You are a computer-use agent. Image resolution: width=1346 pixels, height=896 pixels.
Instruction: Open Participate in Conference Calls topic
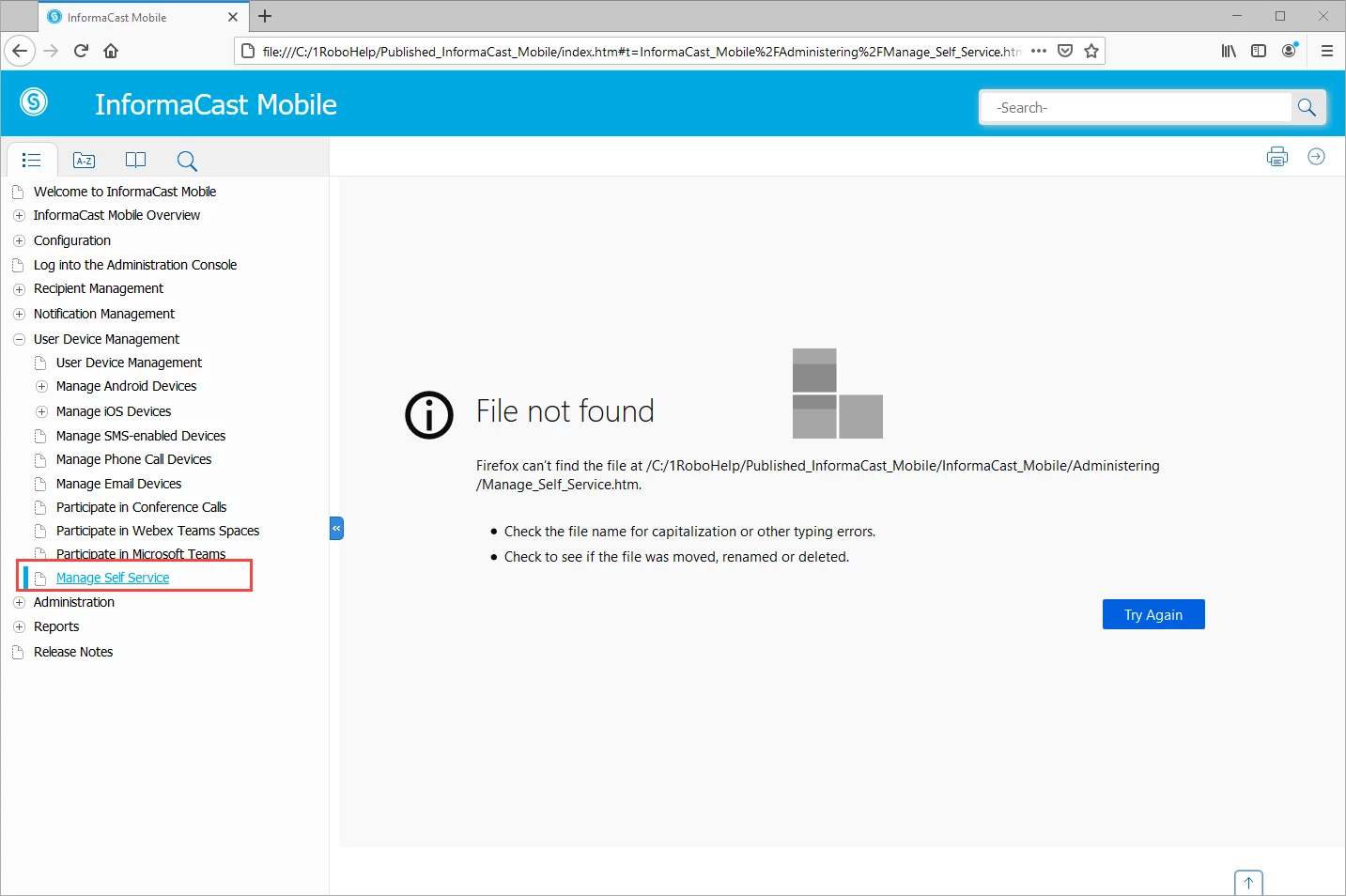click(141, 507)
